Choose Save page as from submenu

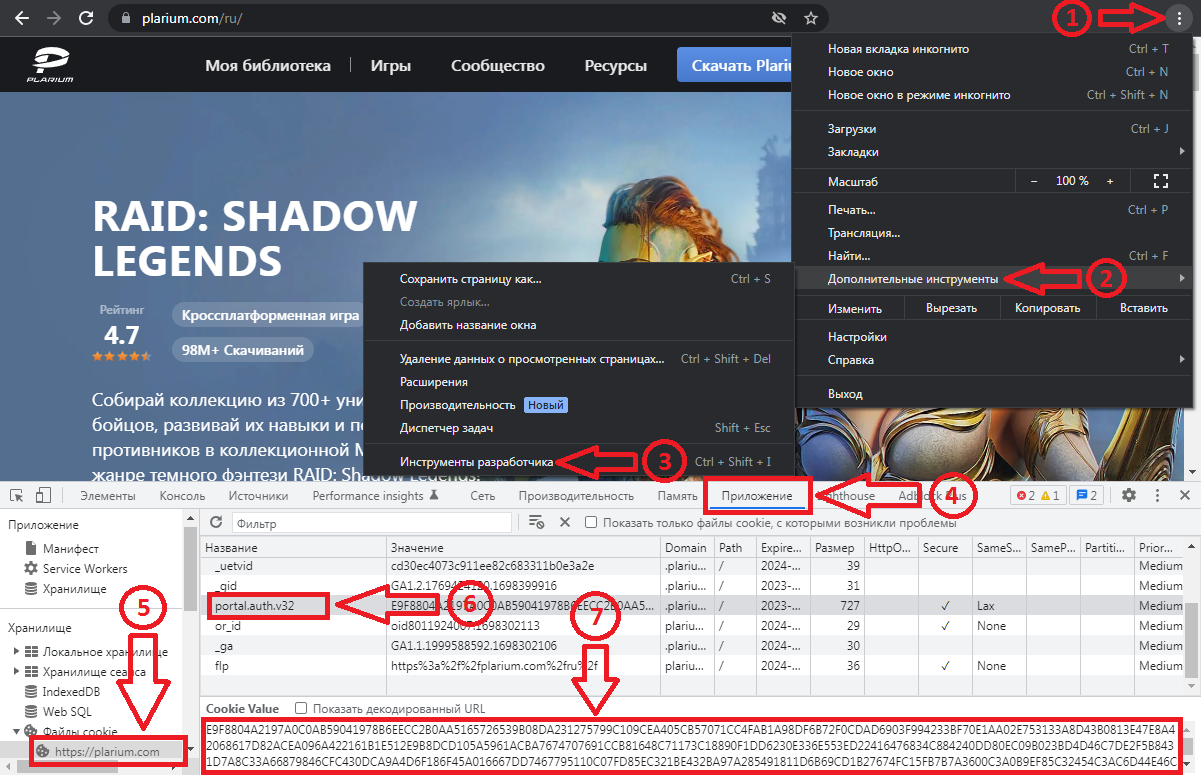pyautogui.click(x=580, y=279)
